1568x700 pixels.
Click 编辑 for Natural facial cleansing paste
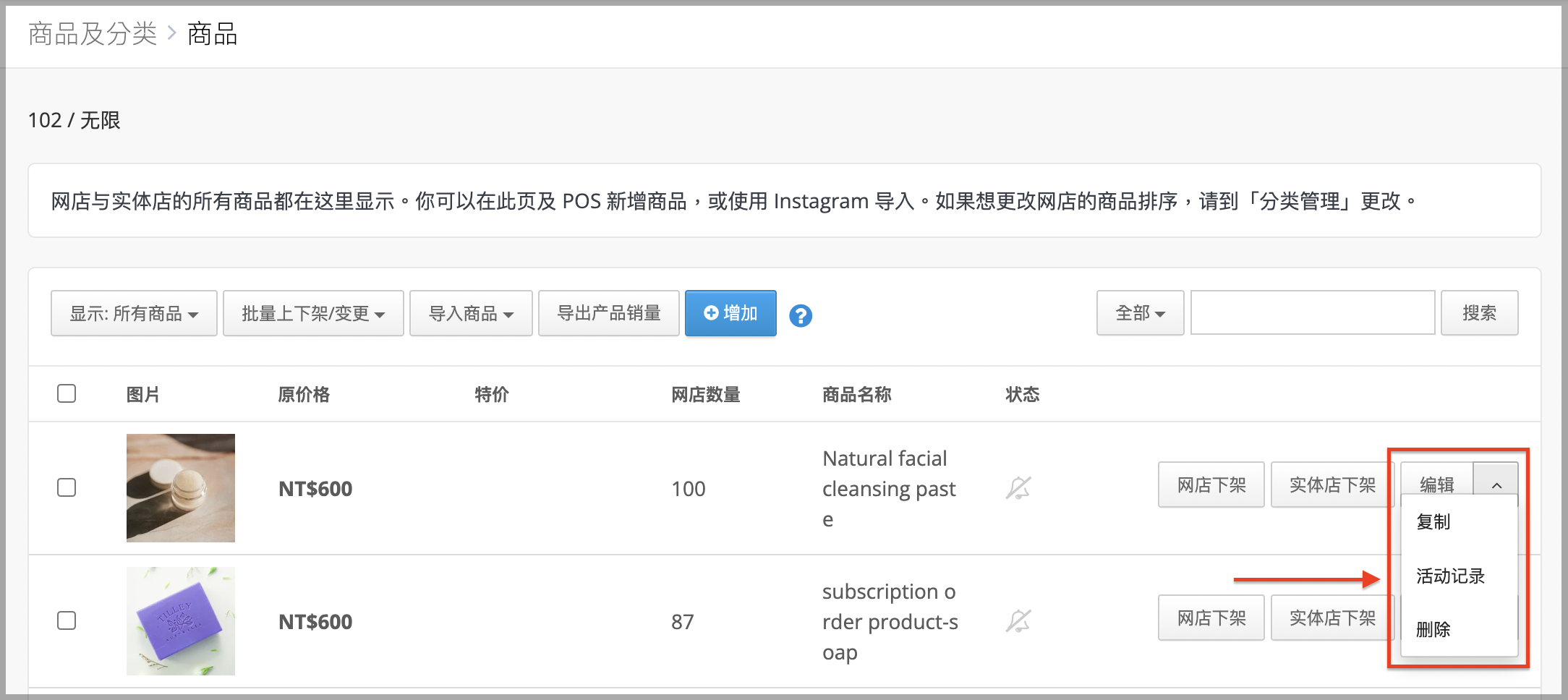click(x=1436, y=484)
